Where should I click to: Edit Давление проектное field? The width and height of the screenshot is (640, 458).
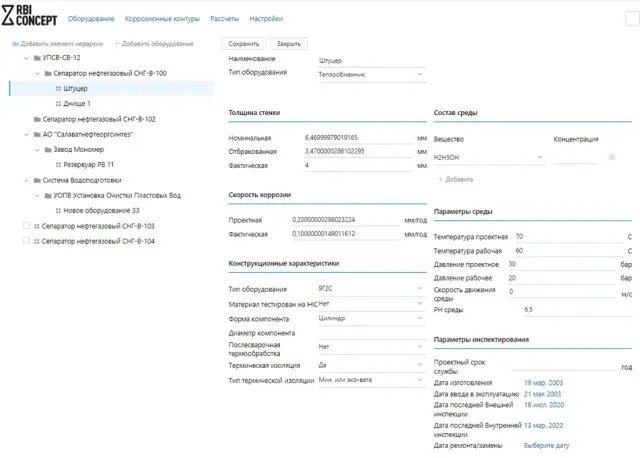click(x=562, y=265)
